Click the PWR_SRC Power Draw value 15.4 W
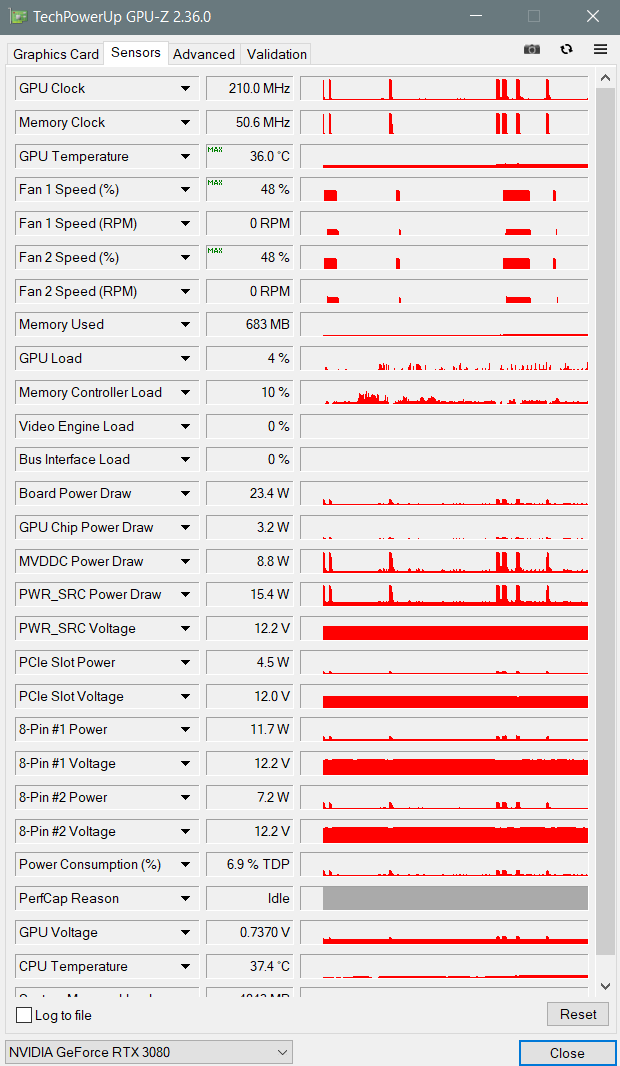 249,595
